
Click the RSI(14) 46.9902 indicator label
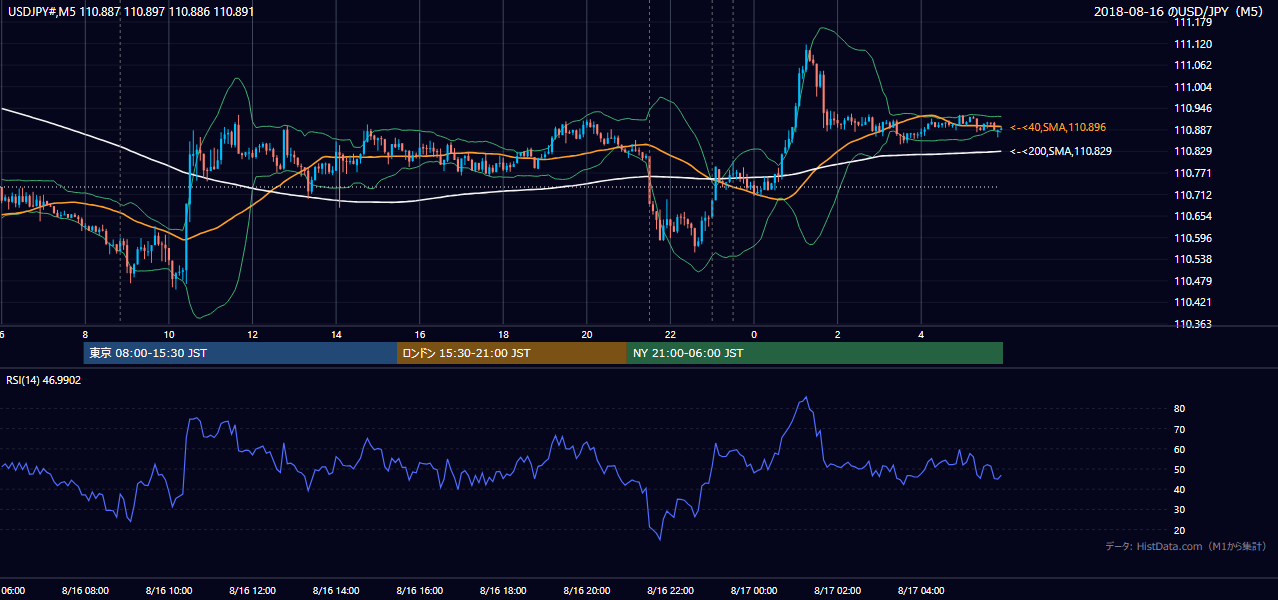(x=44, y=380)
